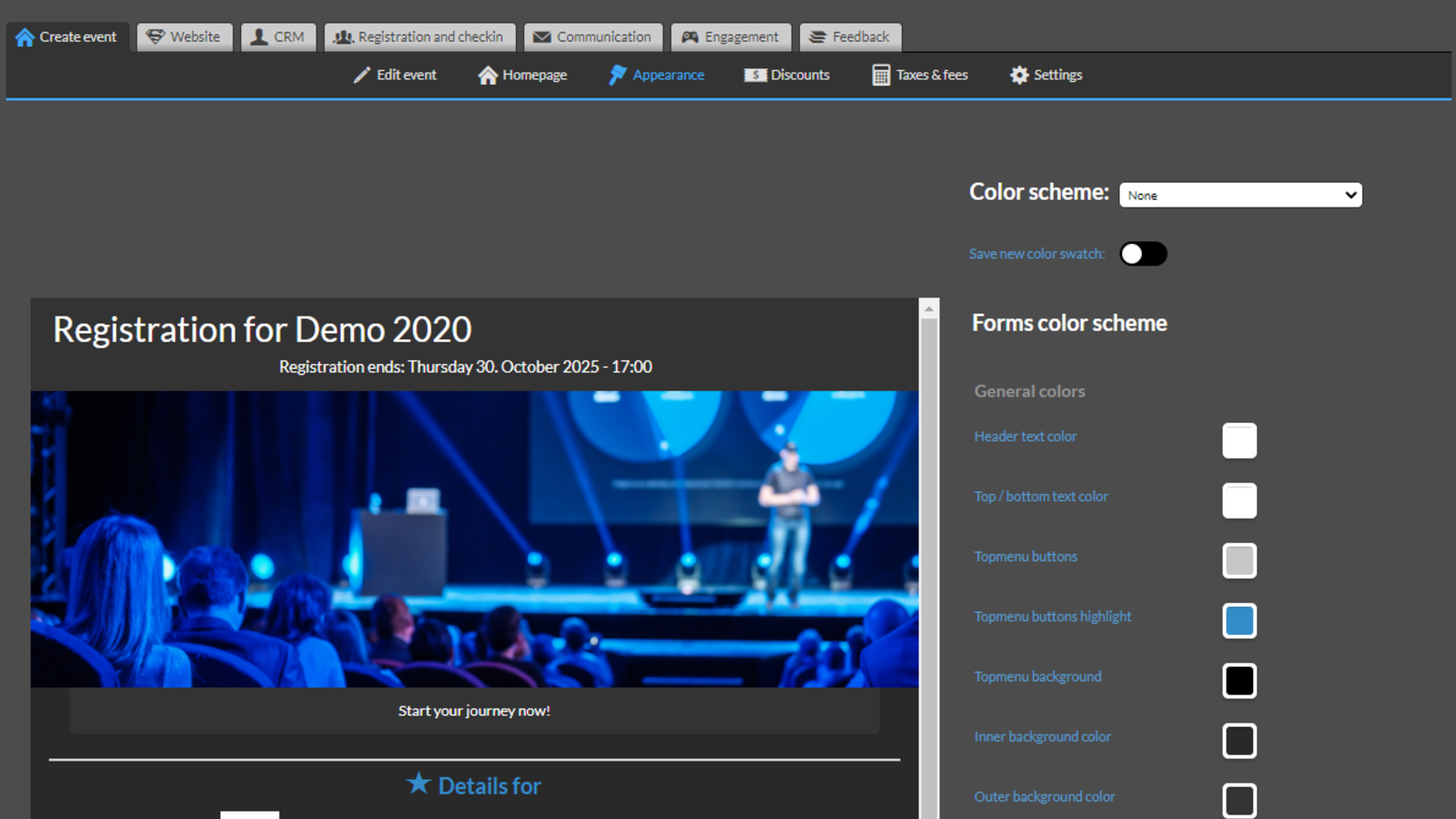This screenshot has height=819, width=1456.
Task: Click the Website diamond icon
Action: [x=156, y=37]
